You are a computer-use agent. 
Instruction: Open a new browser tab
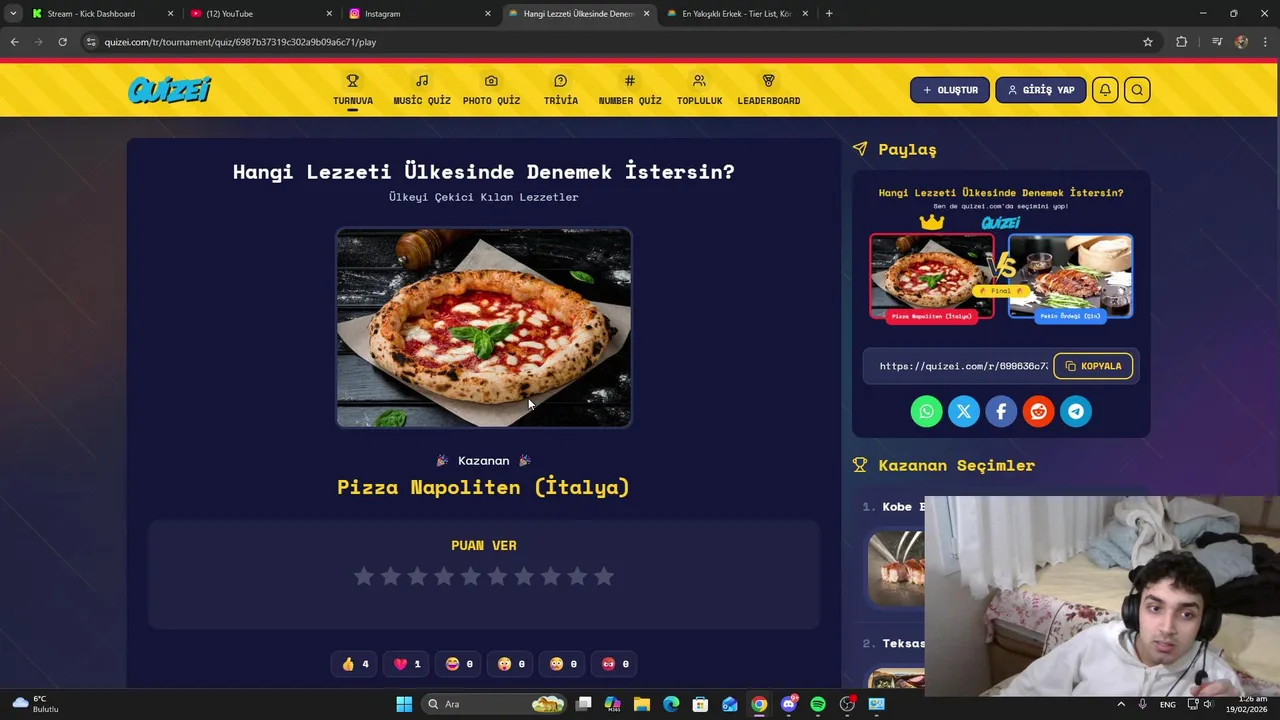(x=829, y=14)
